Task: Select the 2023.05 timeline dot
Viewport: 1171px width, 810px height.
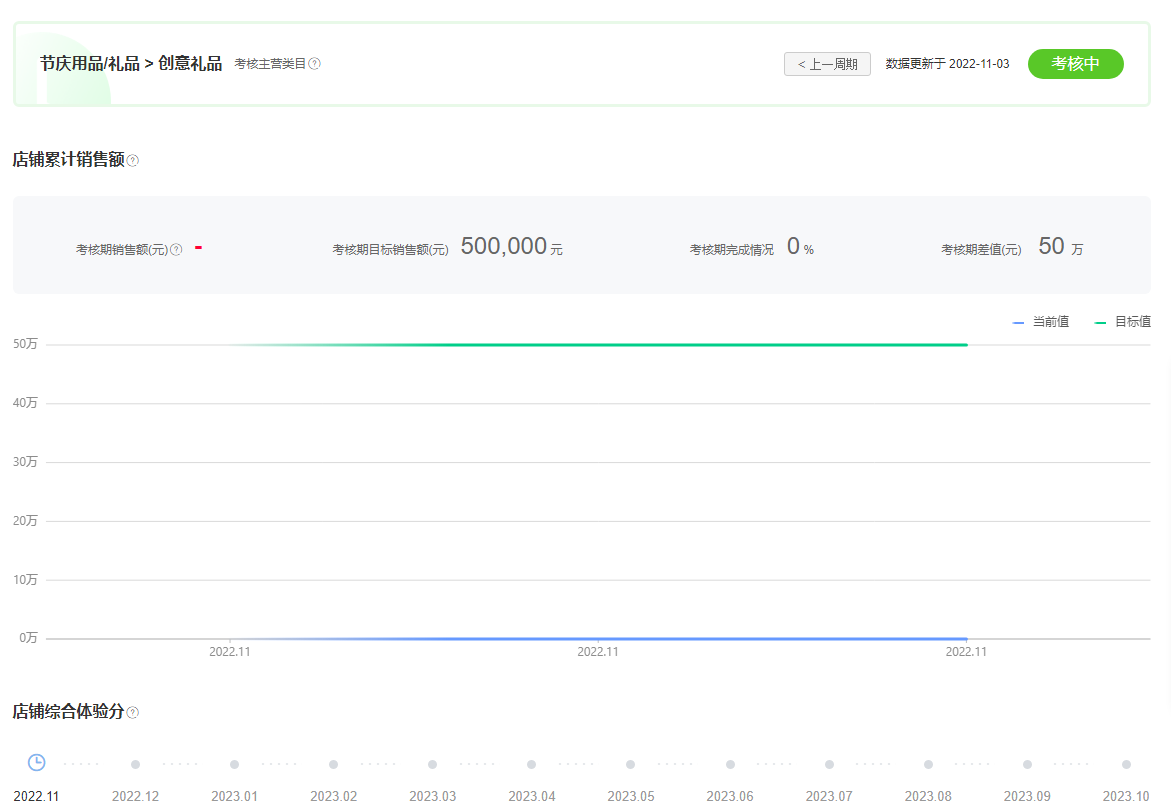Action: [631, 764]
